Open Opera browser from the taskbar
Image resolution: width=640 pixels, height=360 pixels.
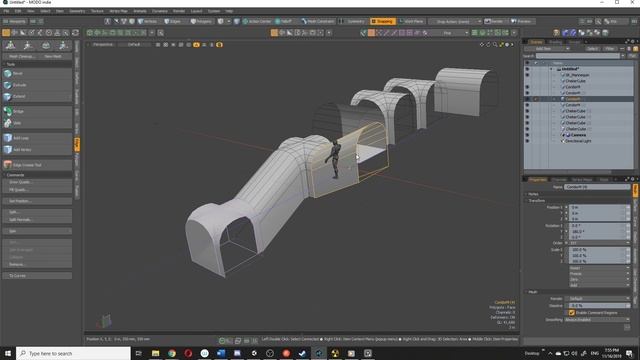pos(188,353)
